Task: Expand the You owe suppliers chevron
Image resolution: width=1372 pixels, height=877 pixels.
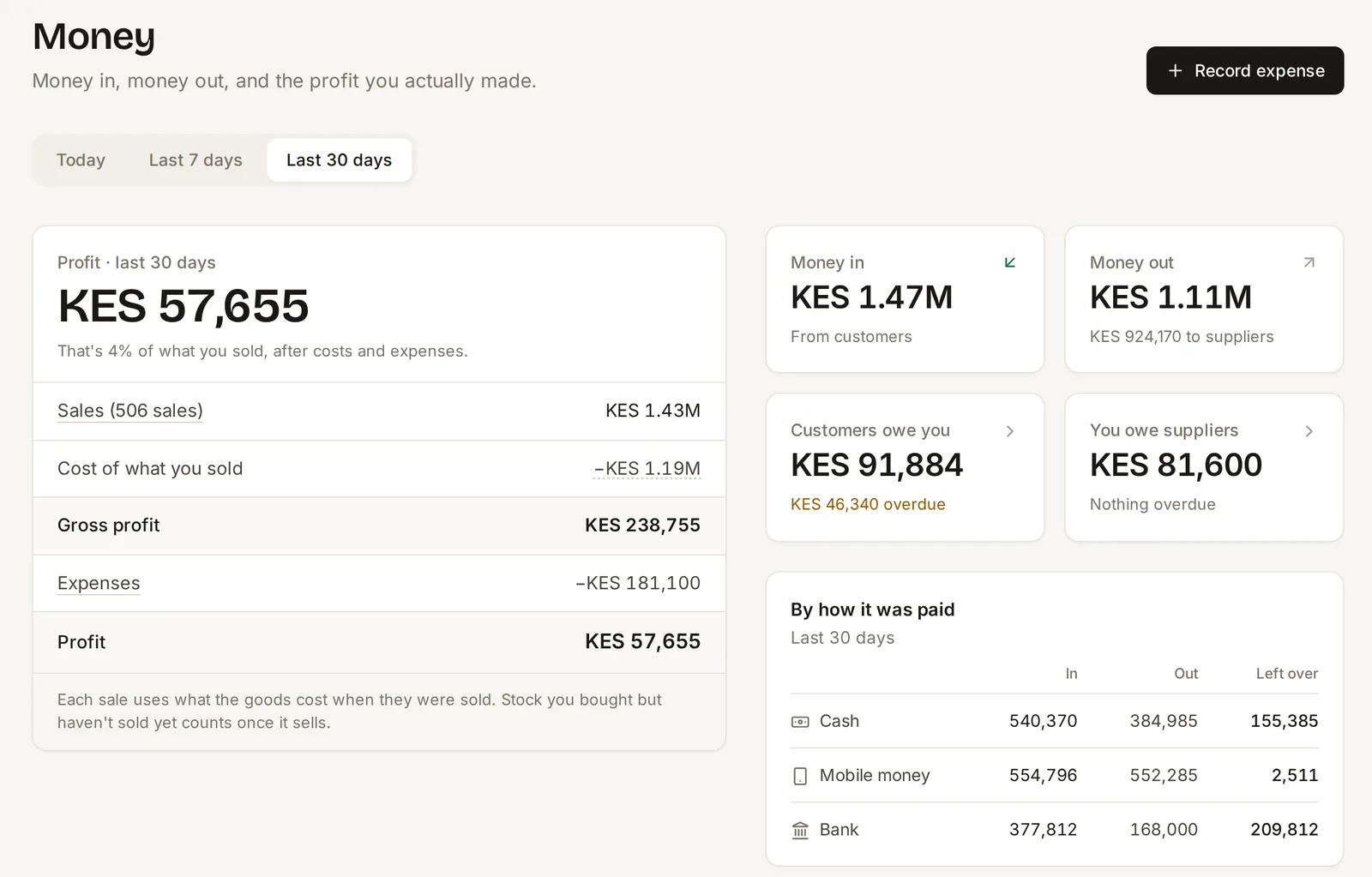Action: [1309, 431]
